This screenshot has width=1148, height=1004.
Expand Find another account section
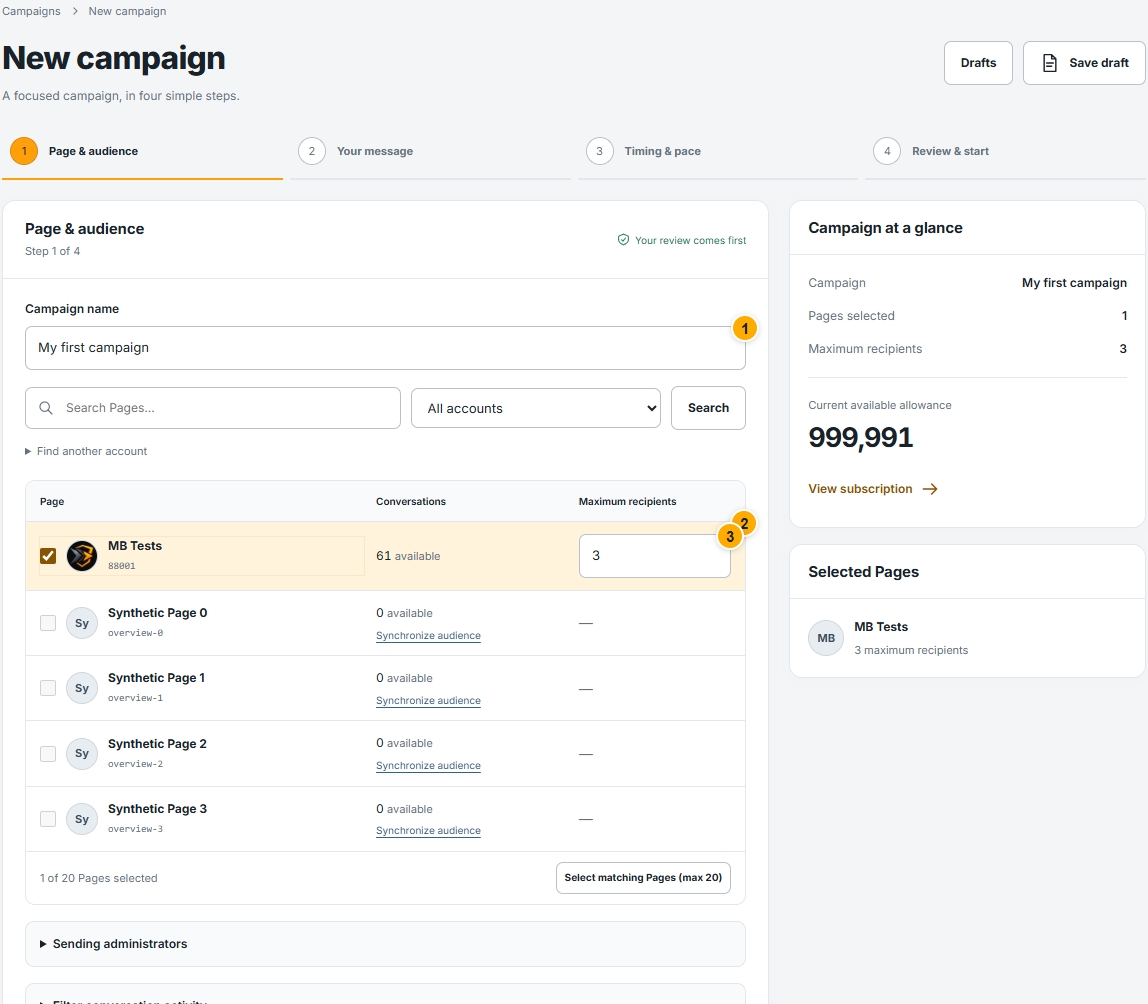86,451
